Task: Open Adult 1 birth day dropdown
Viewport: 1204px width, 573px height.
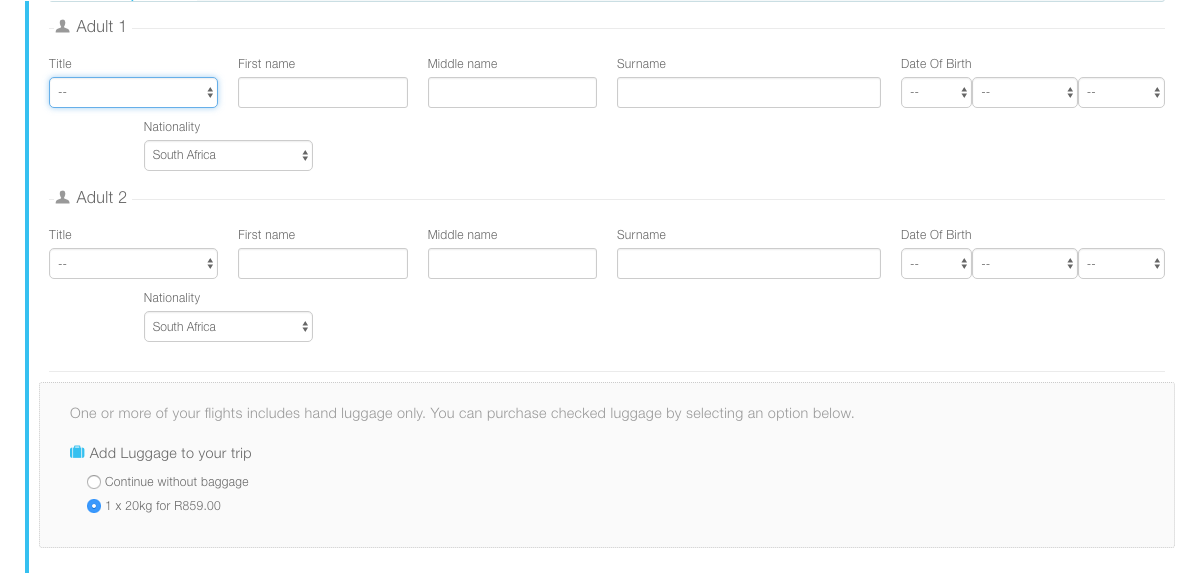Action: click(936, 92)
